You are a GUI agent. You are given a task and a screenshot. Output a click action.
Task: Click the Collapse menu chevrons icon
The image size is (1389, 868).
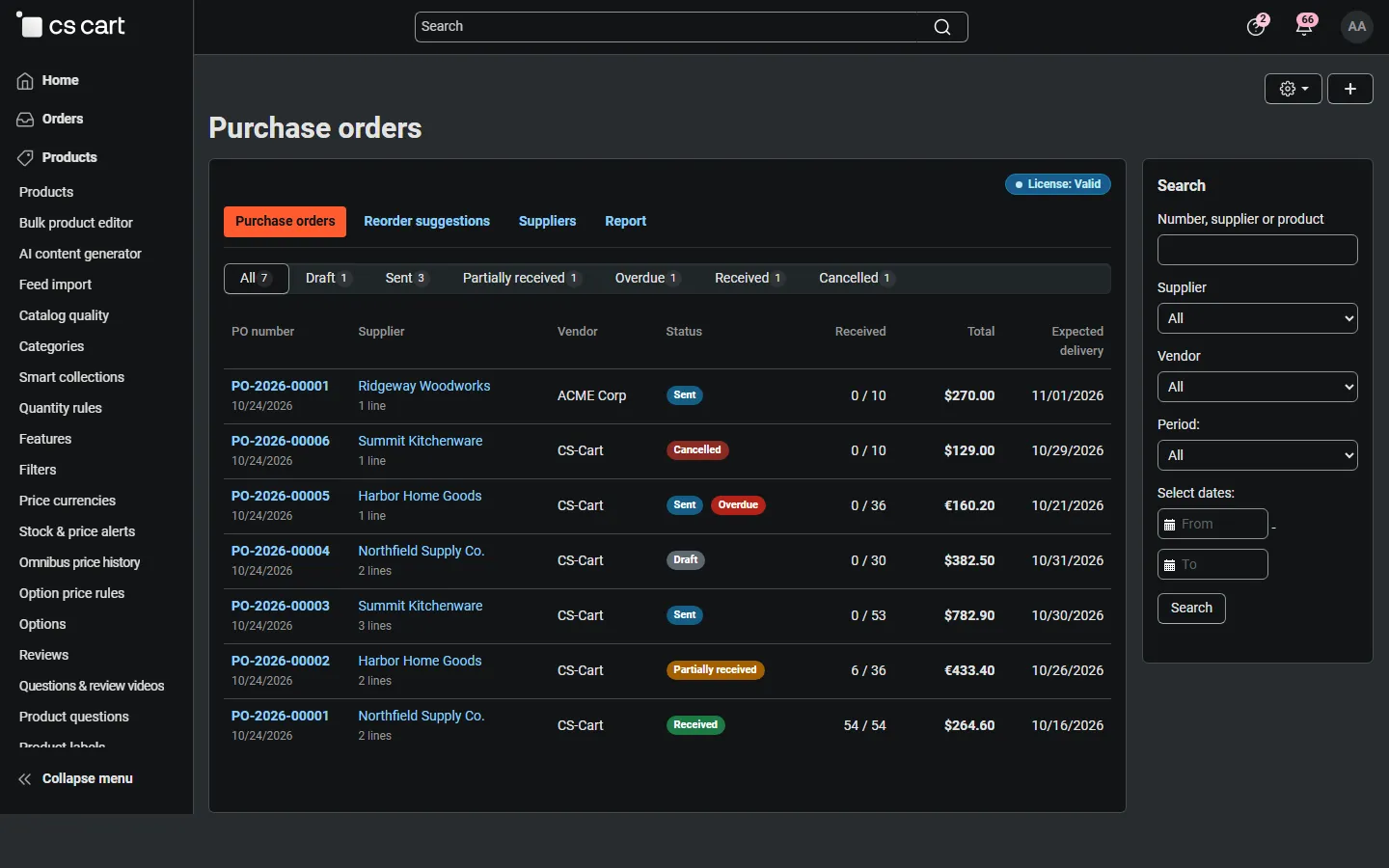coord(25,779)
